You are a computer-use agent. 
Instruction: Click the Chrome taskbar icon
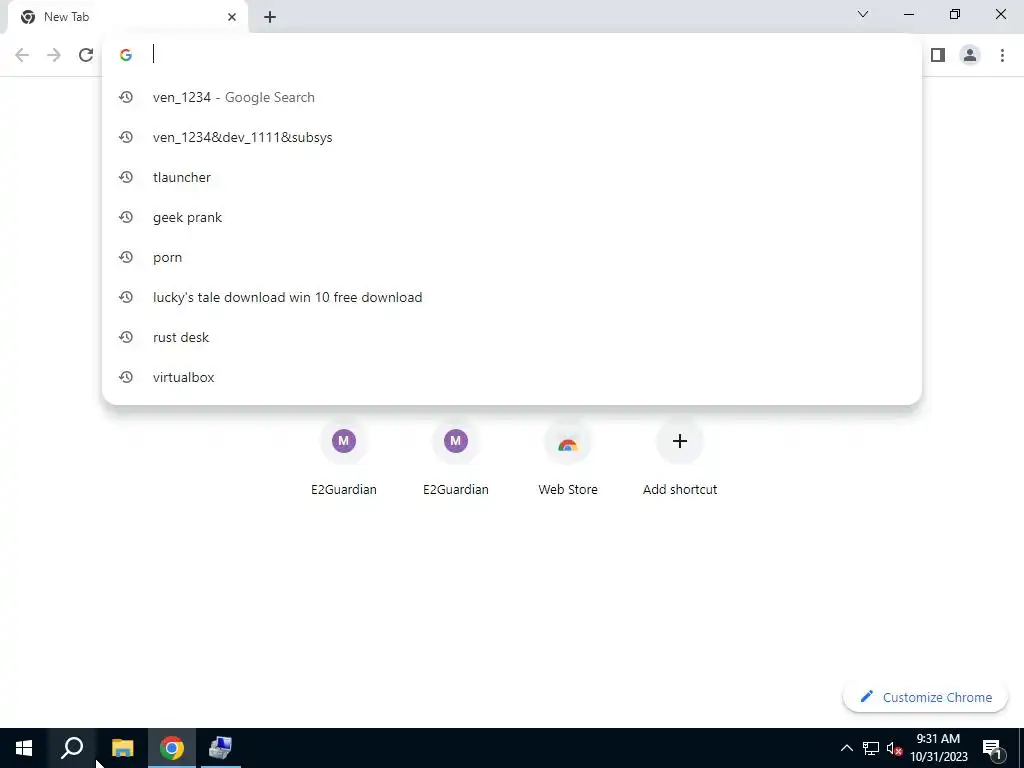171,748
